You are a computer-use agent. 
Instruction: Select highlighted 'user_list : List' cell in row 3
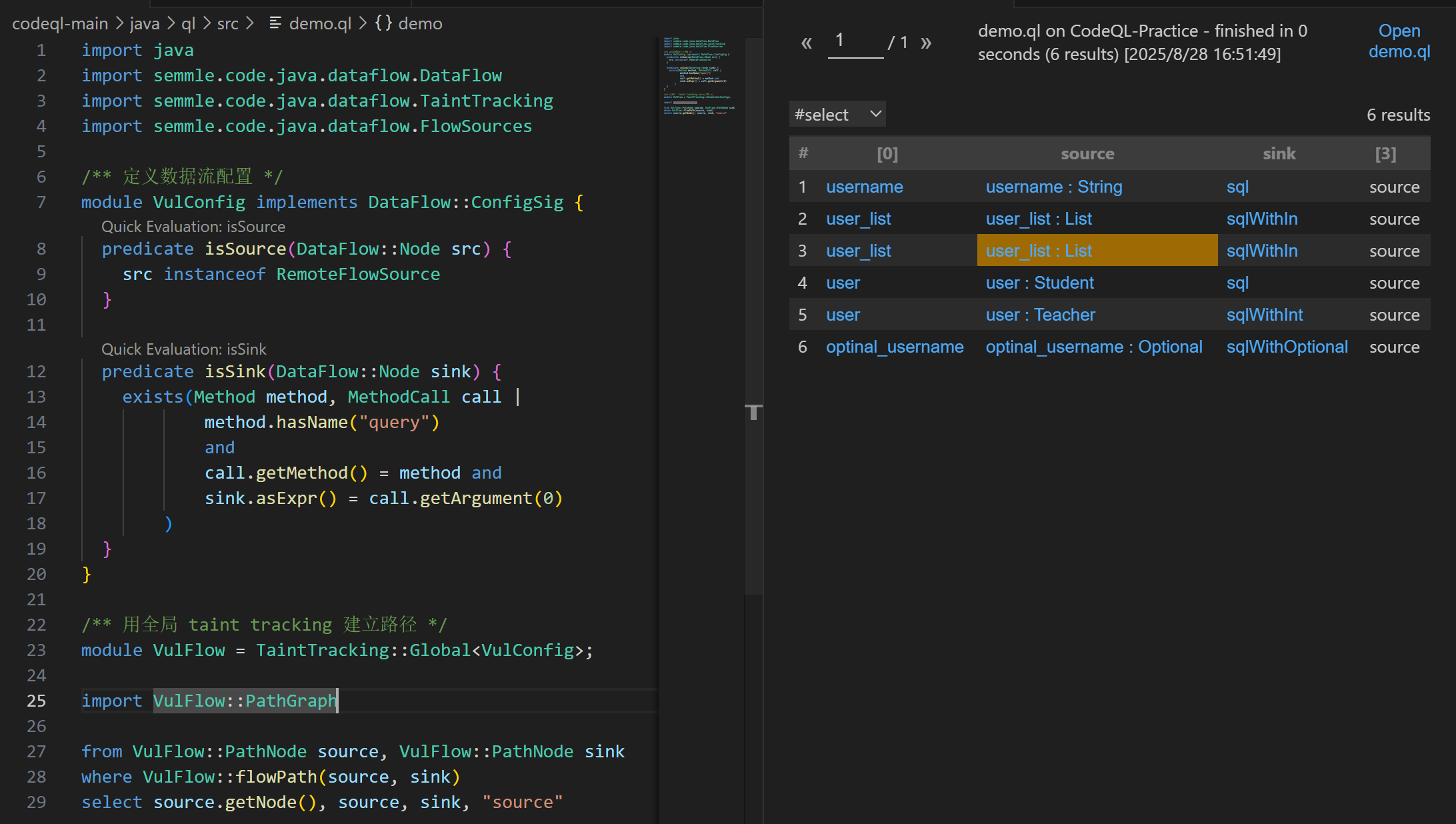(x=1097, y=251)
